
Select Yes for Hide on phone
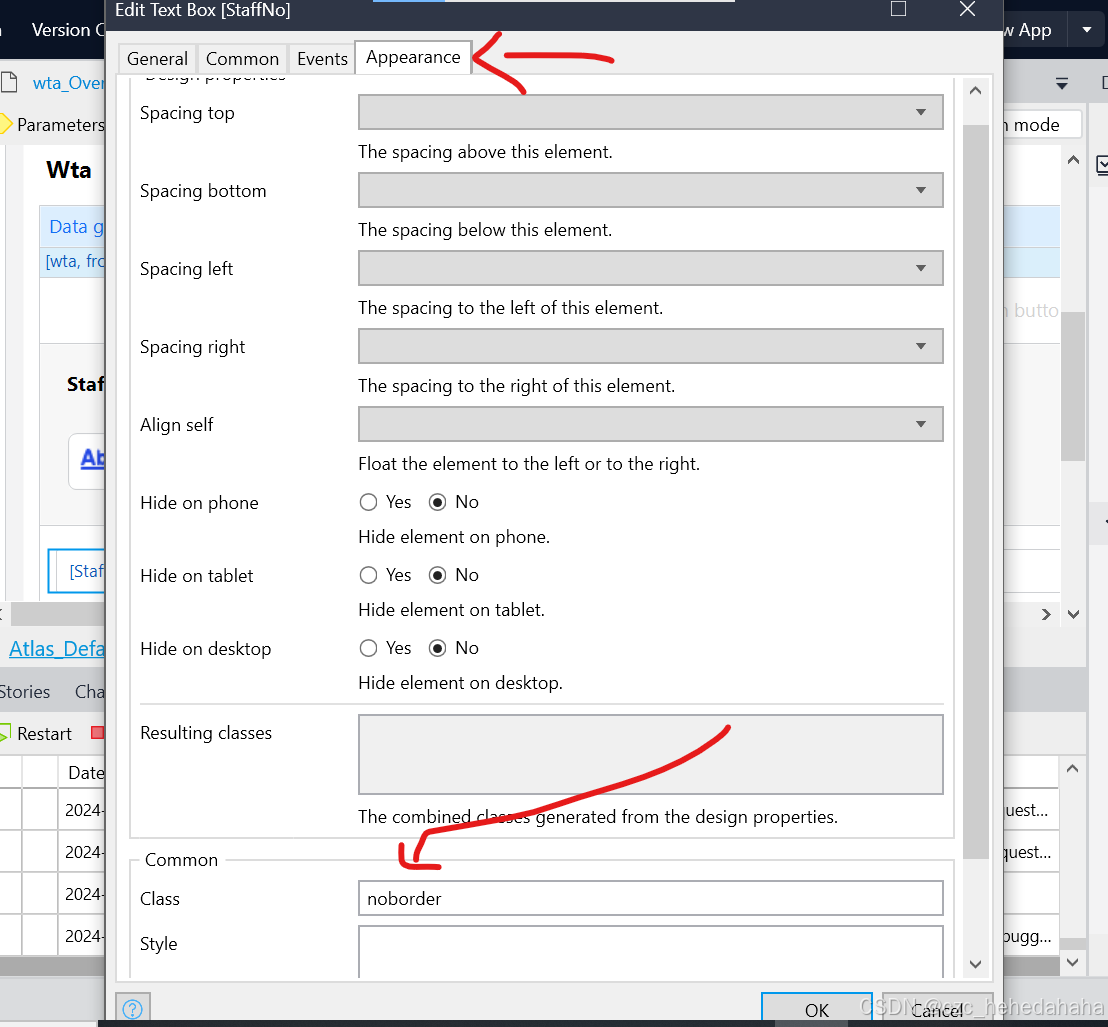368,501
